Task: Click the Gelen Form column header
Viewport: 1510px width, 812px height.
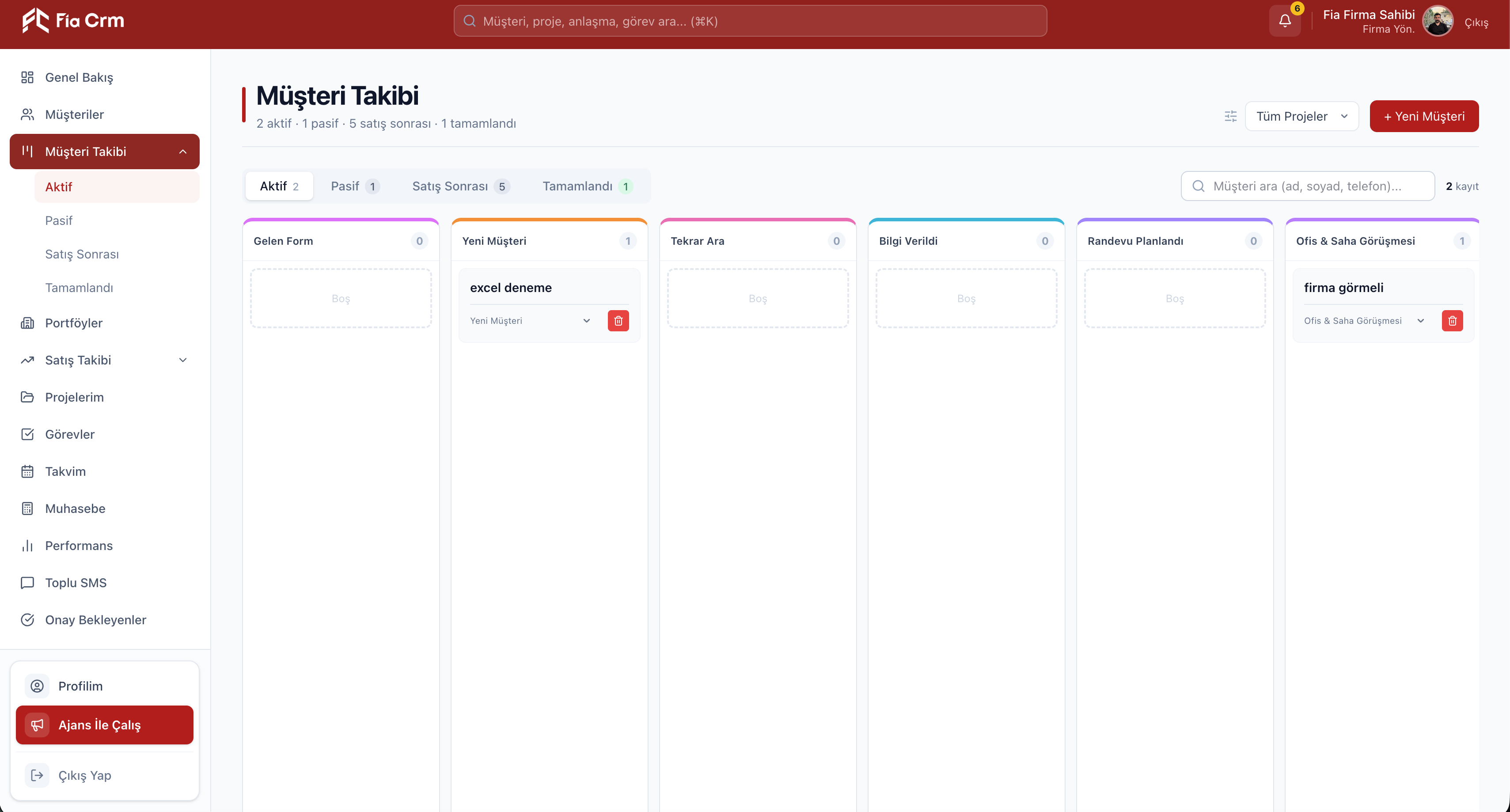Action: pos(341,241)
